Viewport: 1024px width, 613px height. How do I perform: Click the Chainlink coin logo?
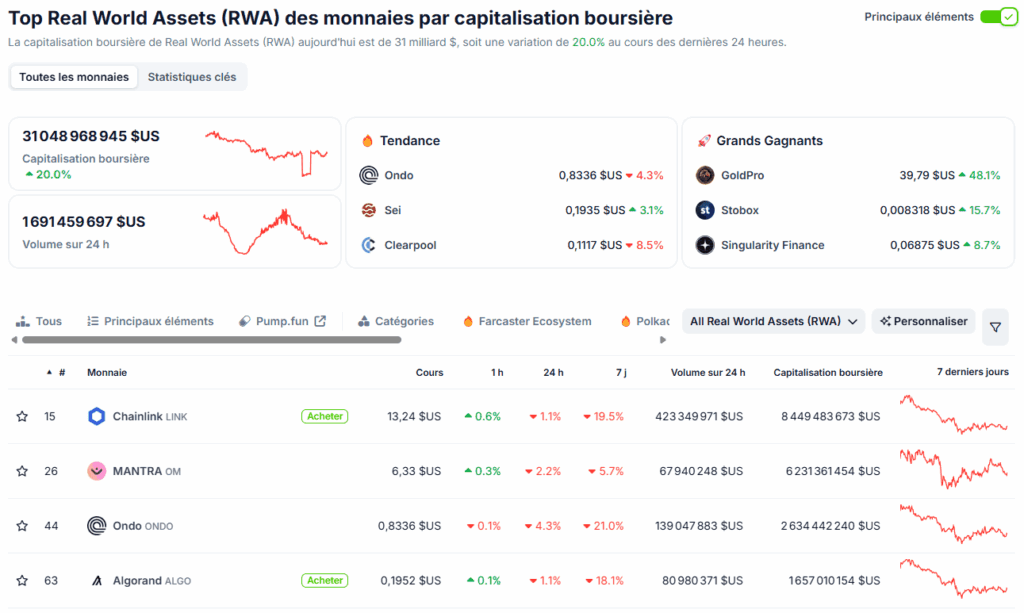click(97, 416)
